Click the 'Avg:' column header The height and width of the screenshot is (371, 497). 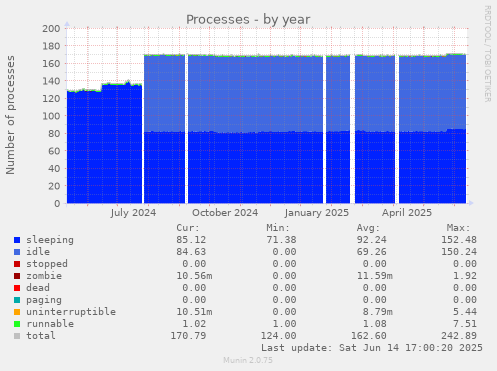[368, 228]
